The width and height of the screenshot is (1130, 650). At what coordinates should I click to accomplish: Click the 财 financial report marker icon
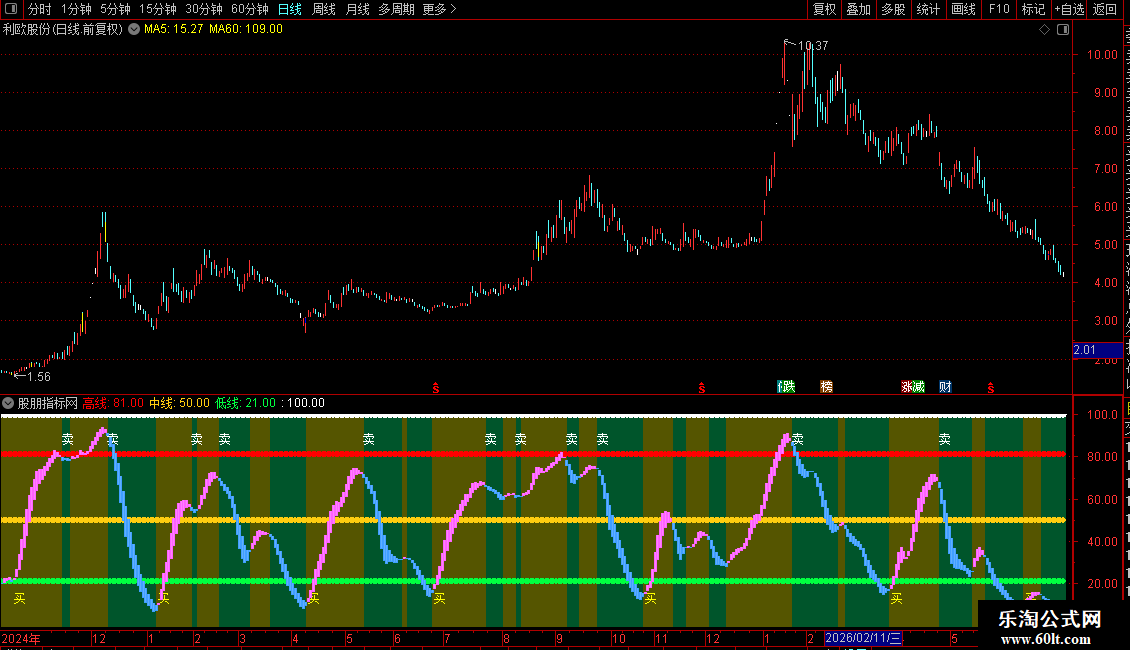(x=946, y=387)
